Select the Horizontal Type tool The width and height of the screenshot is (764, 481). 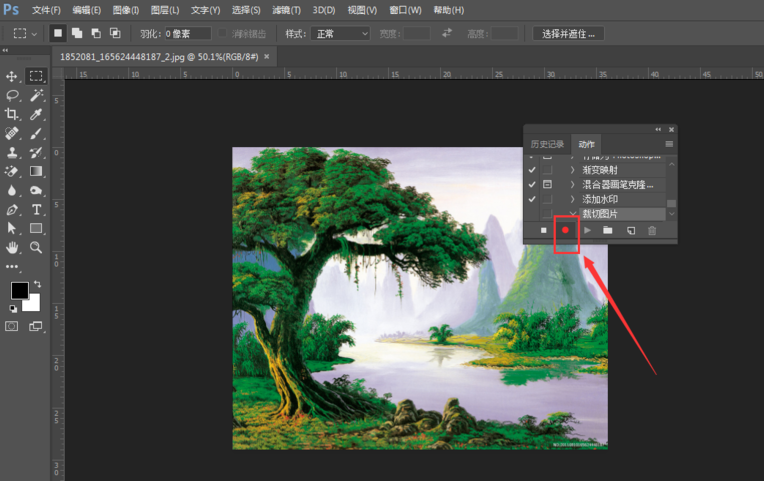[x=36, y=209]
